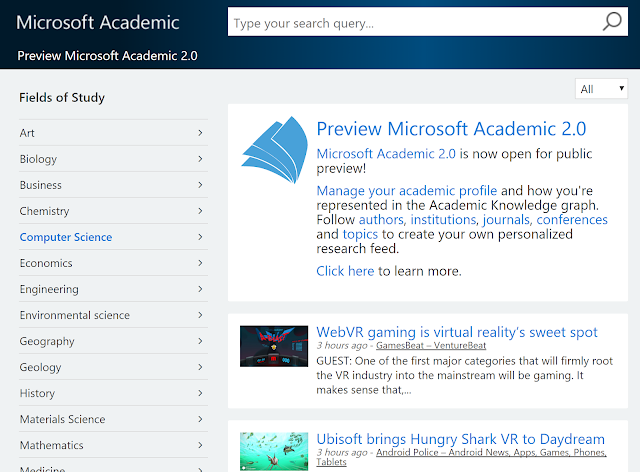Select Materials Science field

coord(62,419)
